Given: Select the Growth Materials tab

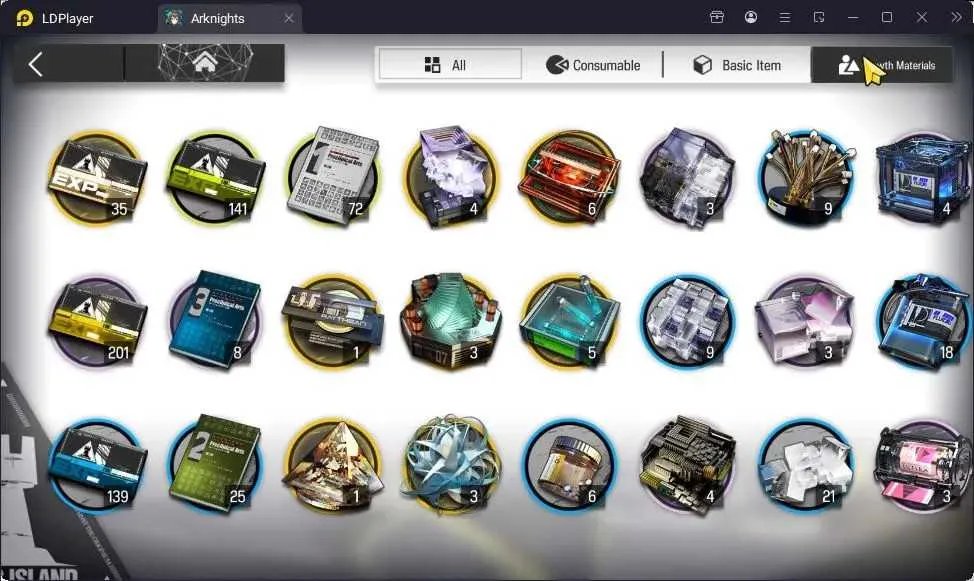Looking at the screenshot, I should (881, 65).
